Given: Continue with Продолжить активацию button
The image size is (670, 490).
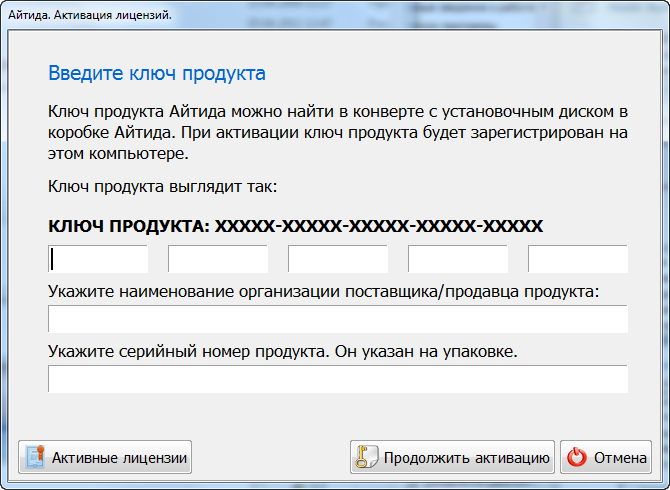Looking at the screenshot, I should tap(452, 457).
